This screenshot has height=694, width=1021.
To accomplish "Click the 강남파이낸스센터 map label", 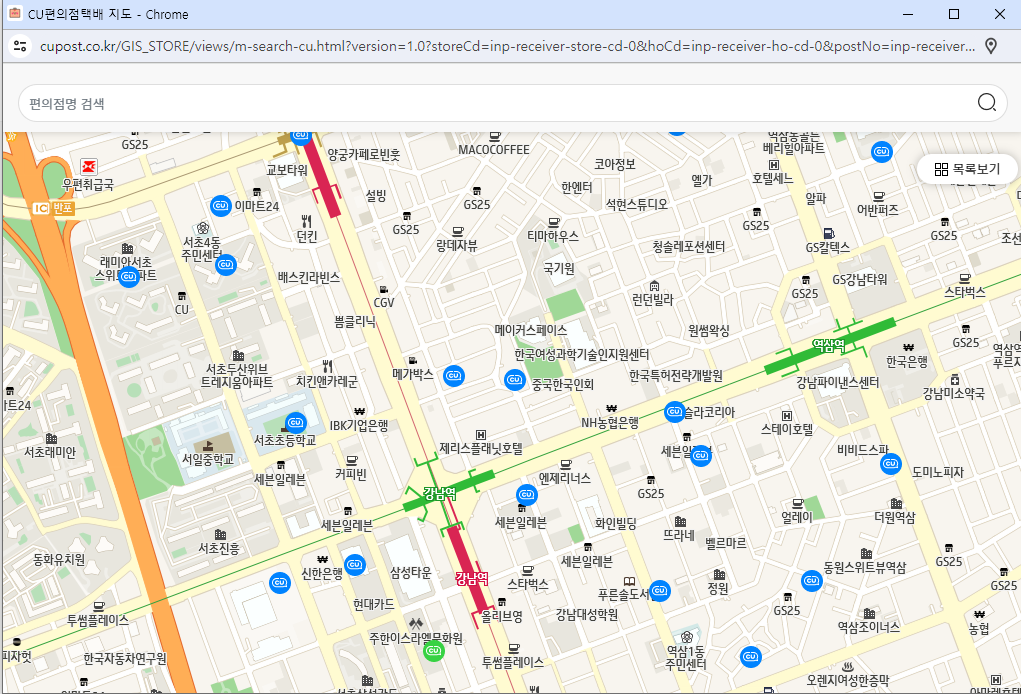I will tap(837, 382).
